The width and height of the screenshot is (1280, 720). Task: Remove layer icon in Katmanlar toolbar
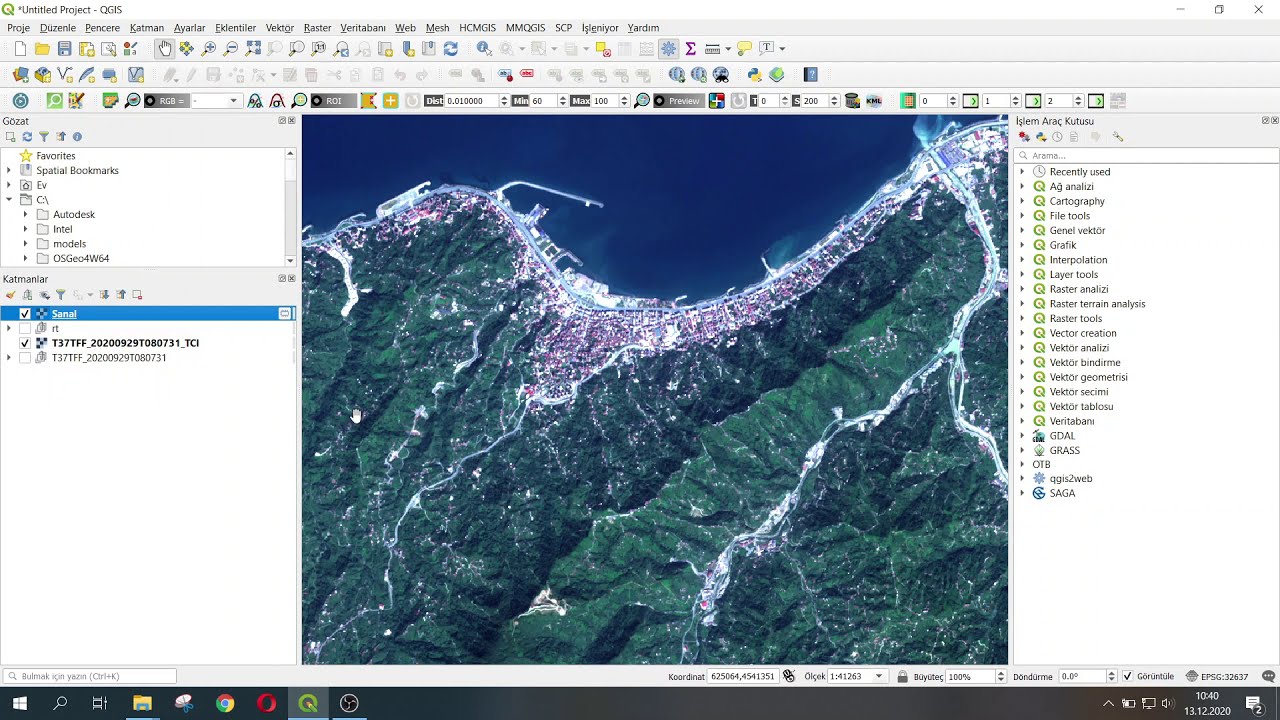point(137,295)
